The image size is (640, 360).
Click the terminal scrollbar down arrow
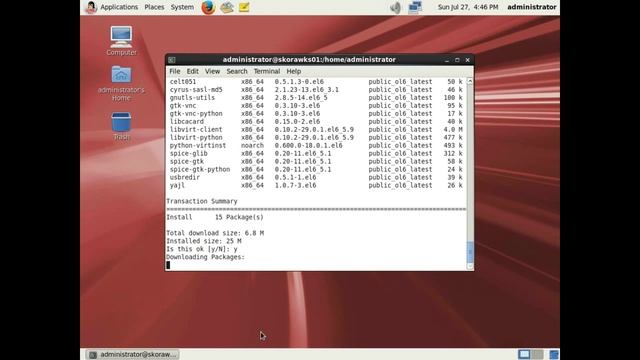[x=470, y=267]
